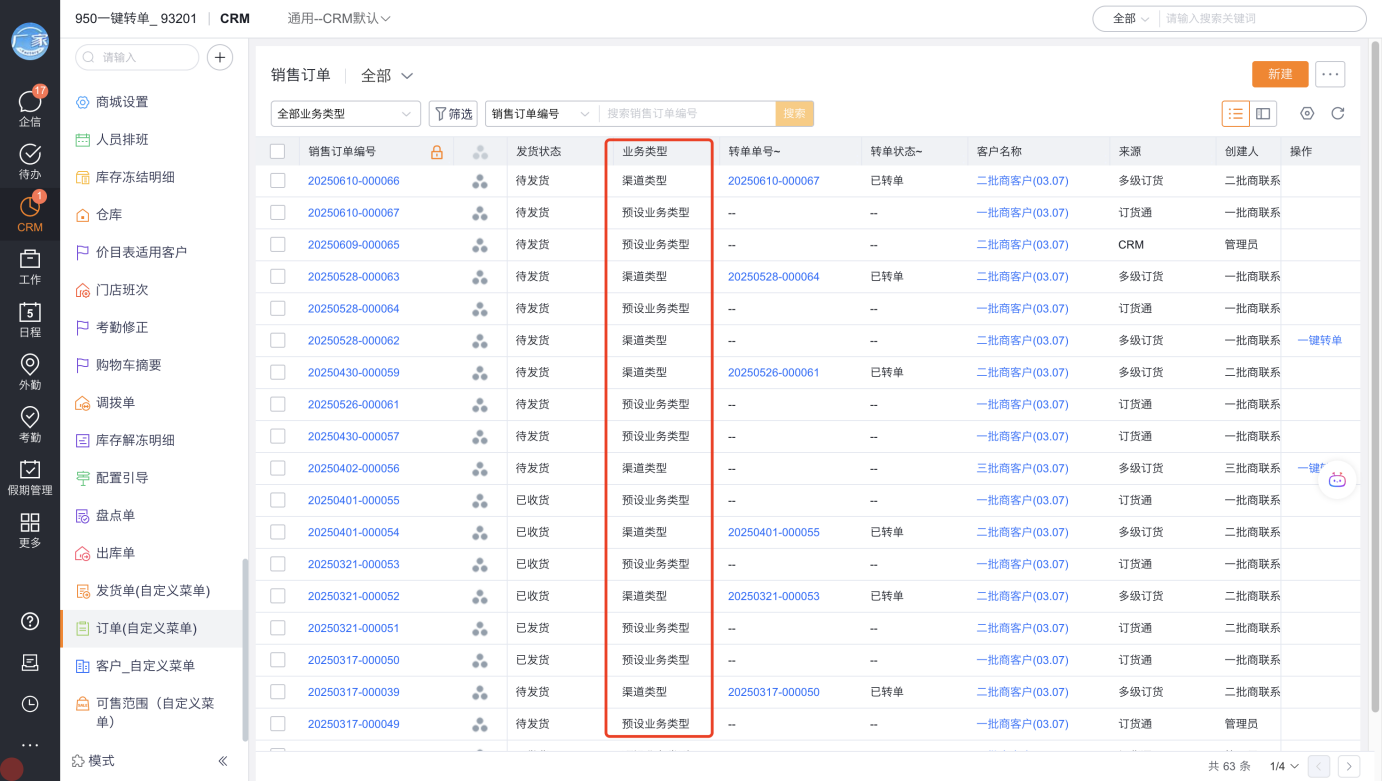Check the box for order 20250610-000066
1382x781 pixels.
pos(278,181)
